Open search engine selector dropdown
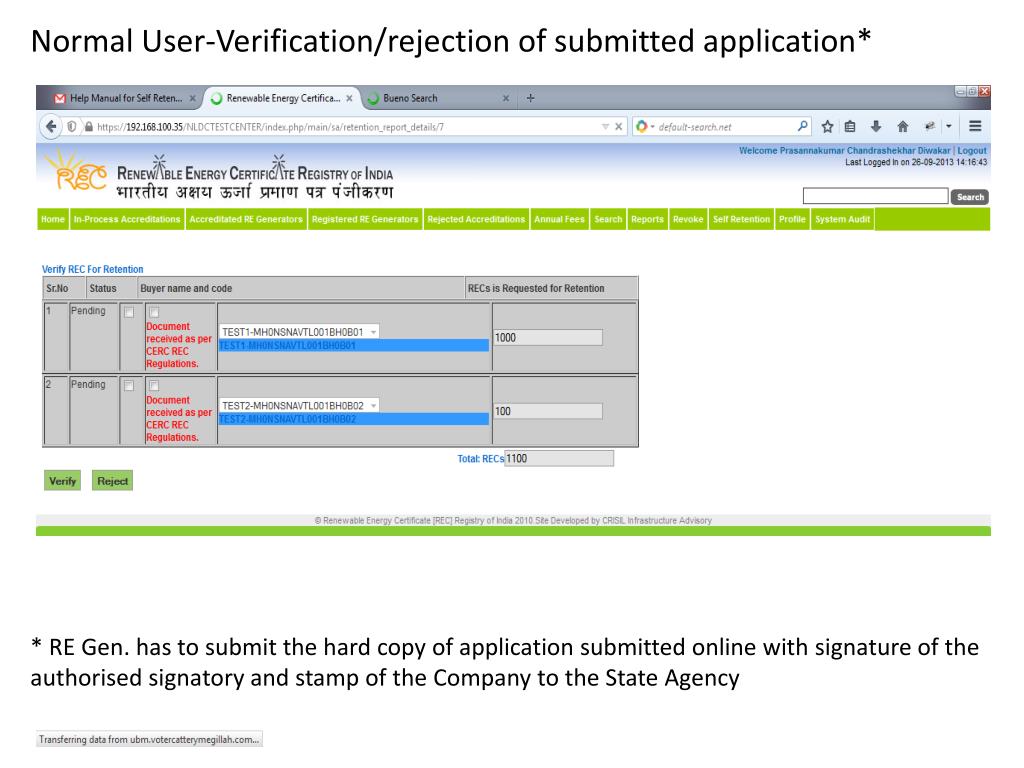Screen dimensions: 1024x768 coord(644,127)
